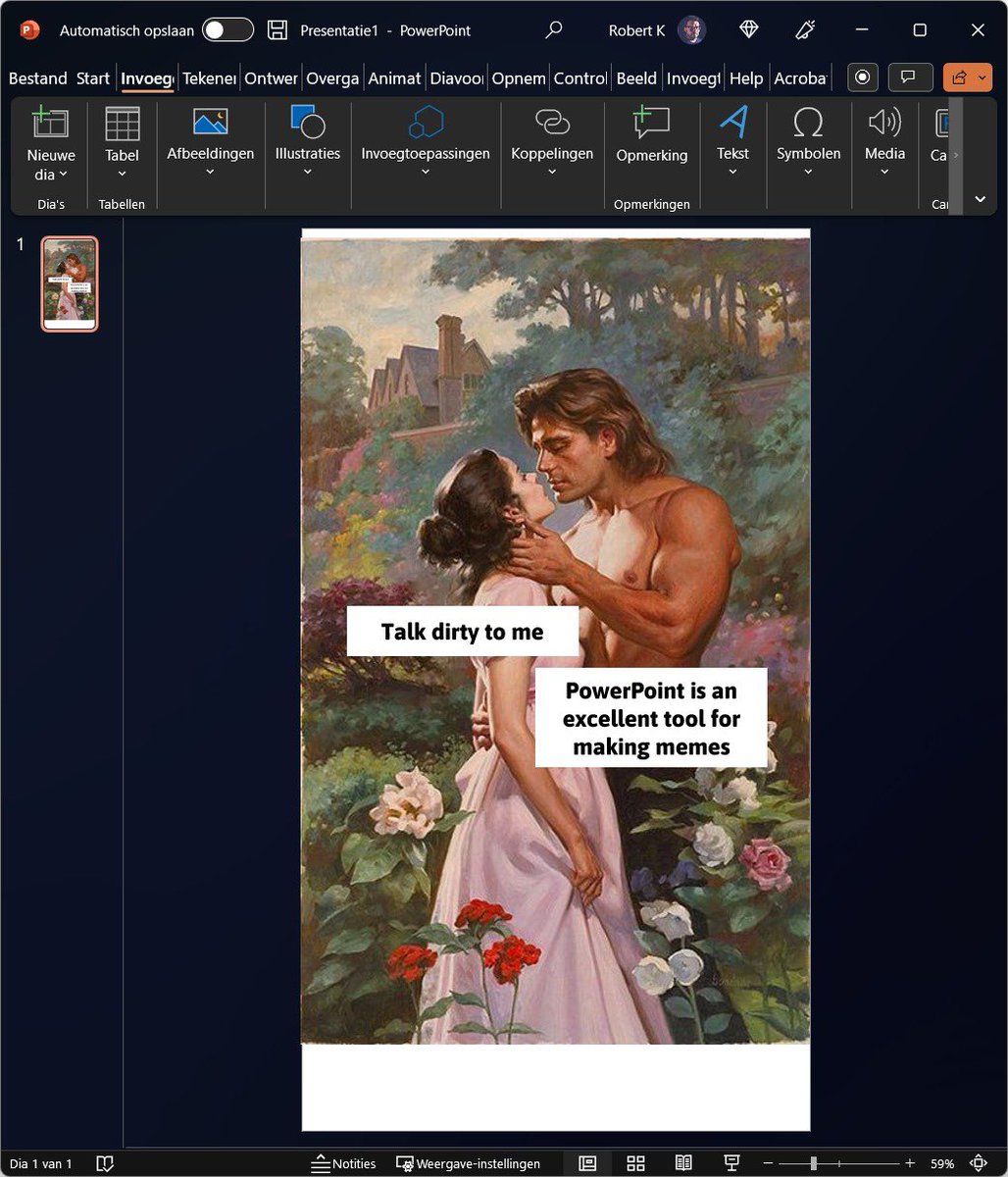This screenshot has width=1008, height=1177.
Task: Collapse the ribbon with the chevron
Action: 980,199
